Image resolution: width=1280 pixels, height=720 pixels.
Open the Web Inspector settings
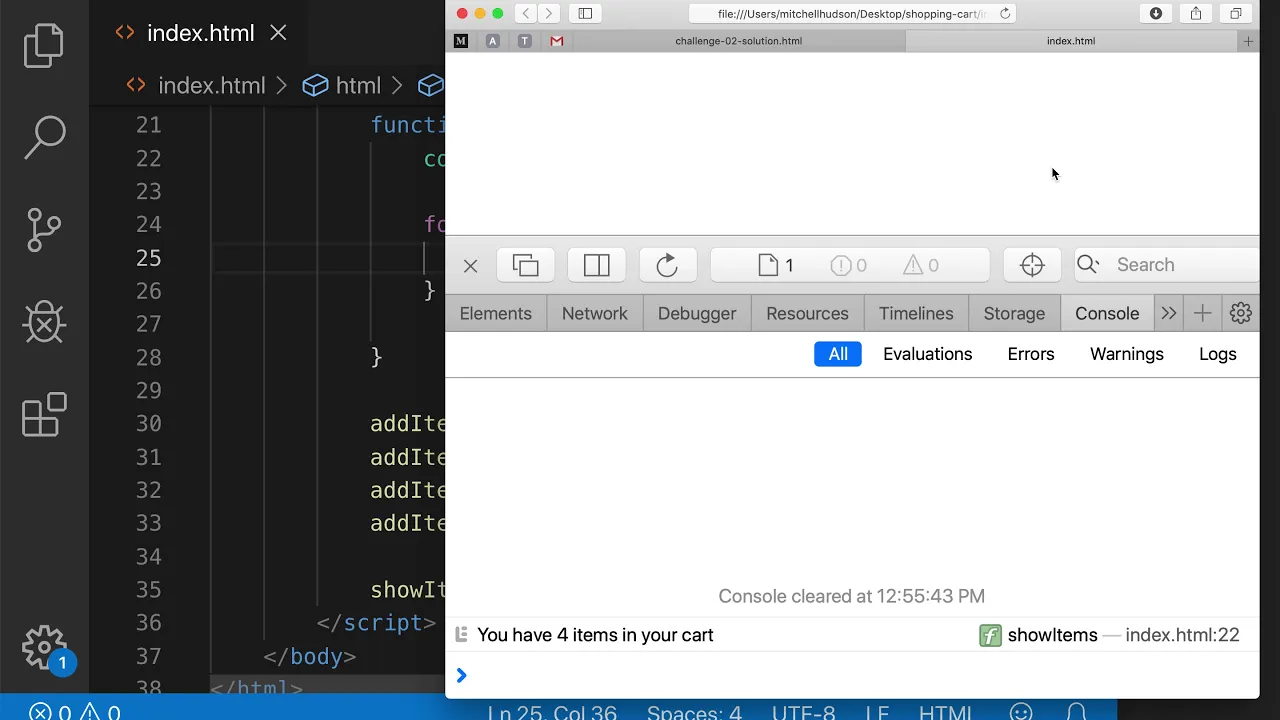(1241, 313)
